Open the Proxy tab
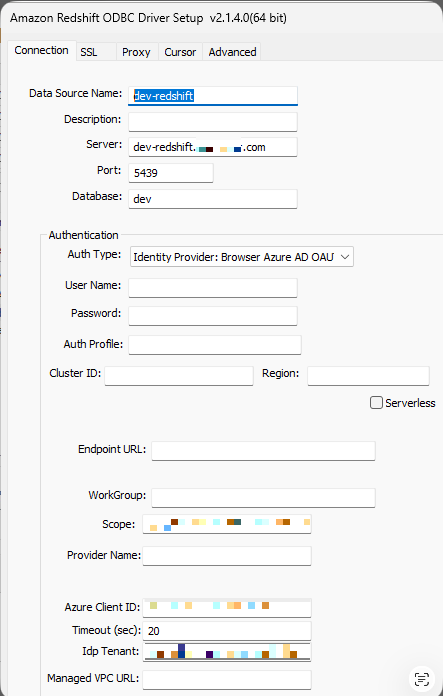This screenshot has width=445, height=696. (137, 52)
